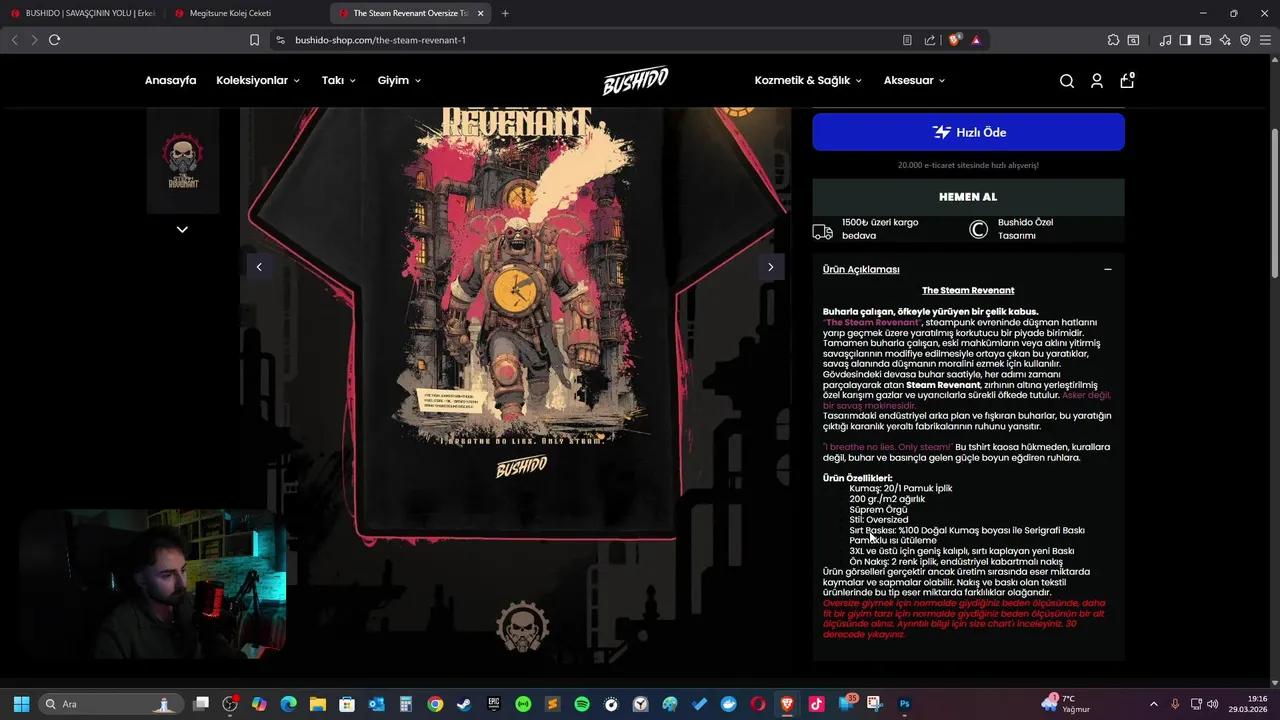The width and height of the screenshot is (1280, 720).
Task: Close The Steam Revenant tab
Action: [x=481, y=13]
